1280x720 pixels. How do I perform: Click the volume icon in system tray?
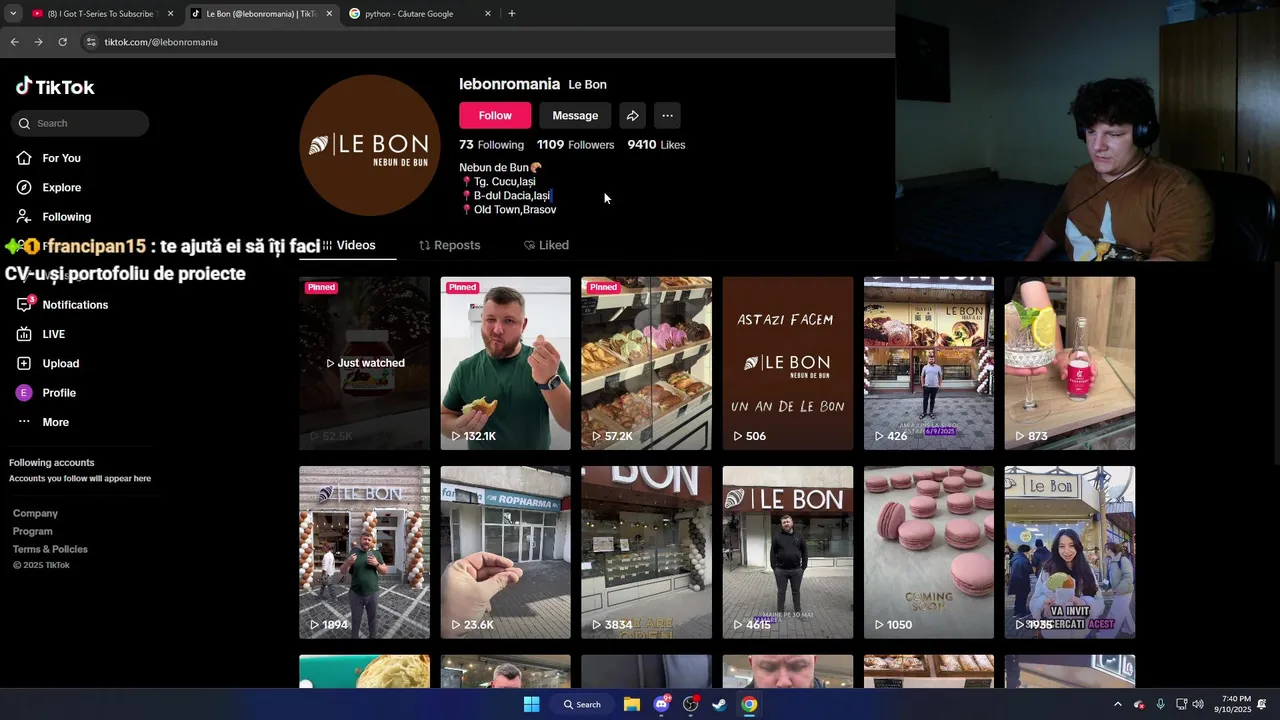[1198, 704]
